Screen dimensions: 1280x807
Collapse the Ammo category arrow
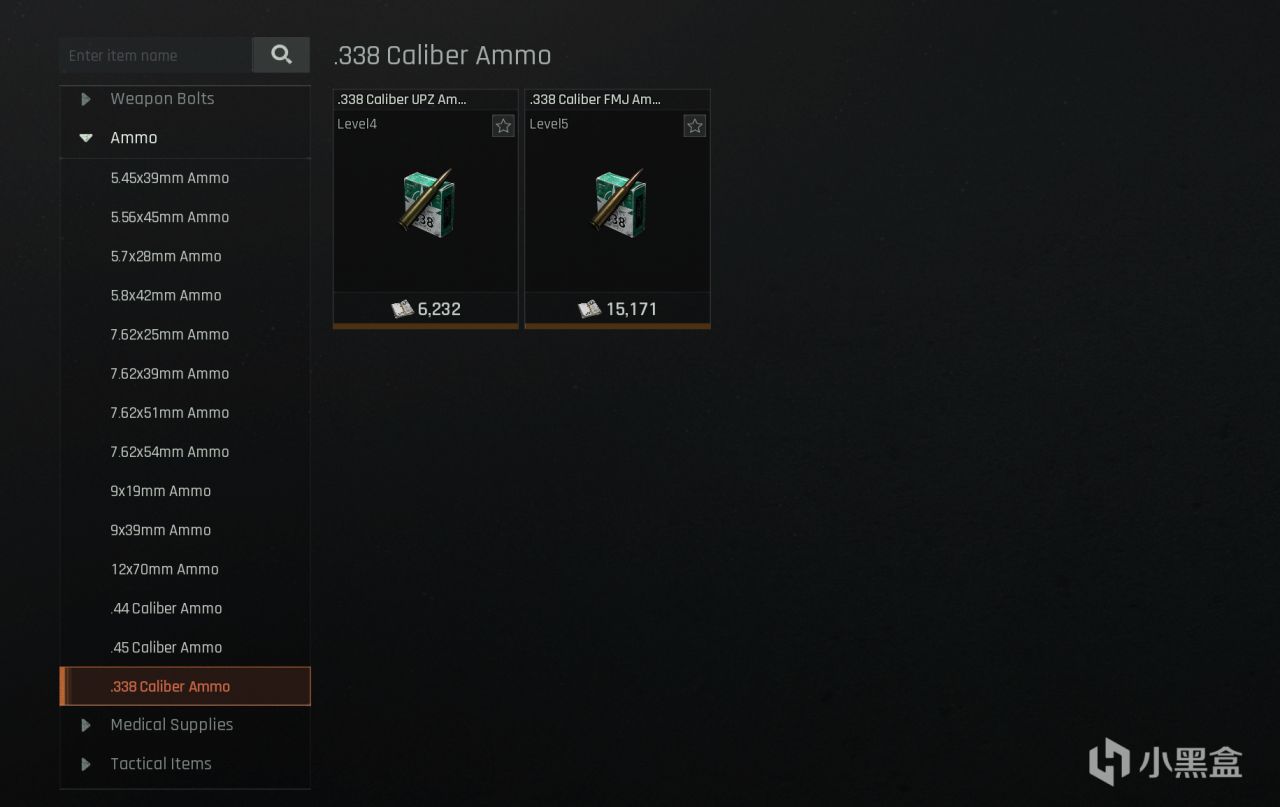tap(86, 138)
